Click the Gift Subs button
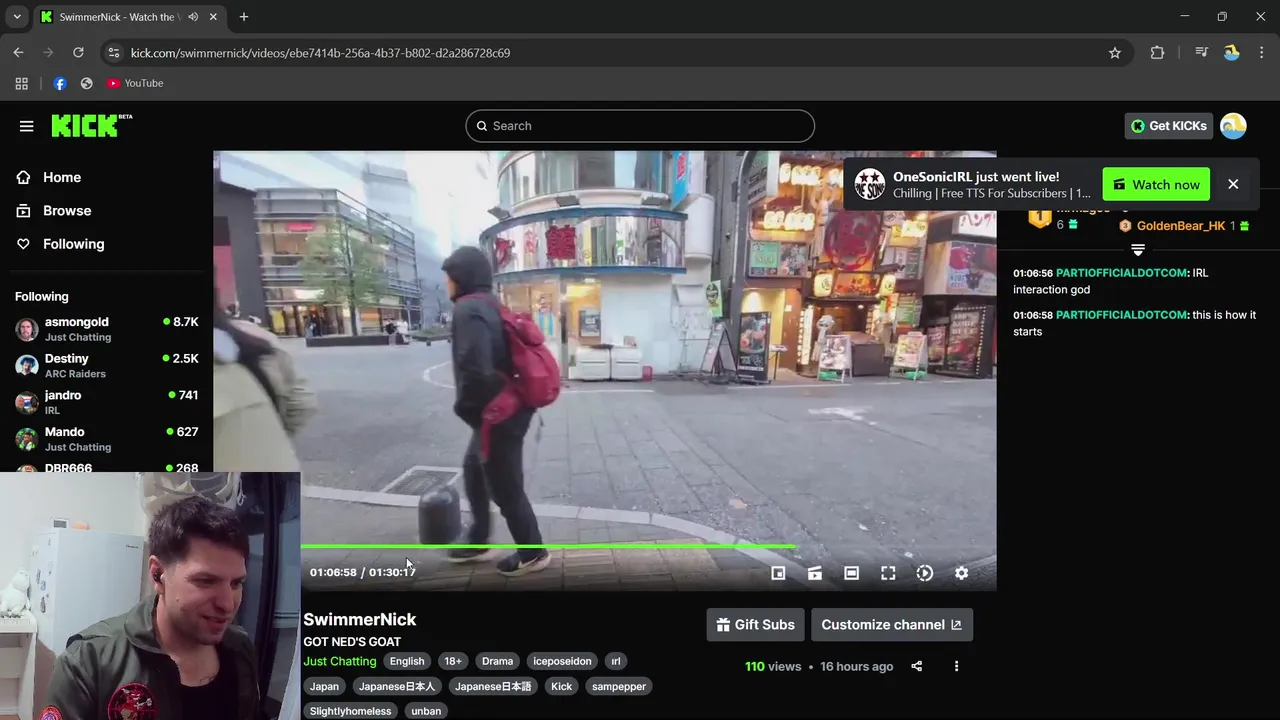 click(x=756, y=625)
